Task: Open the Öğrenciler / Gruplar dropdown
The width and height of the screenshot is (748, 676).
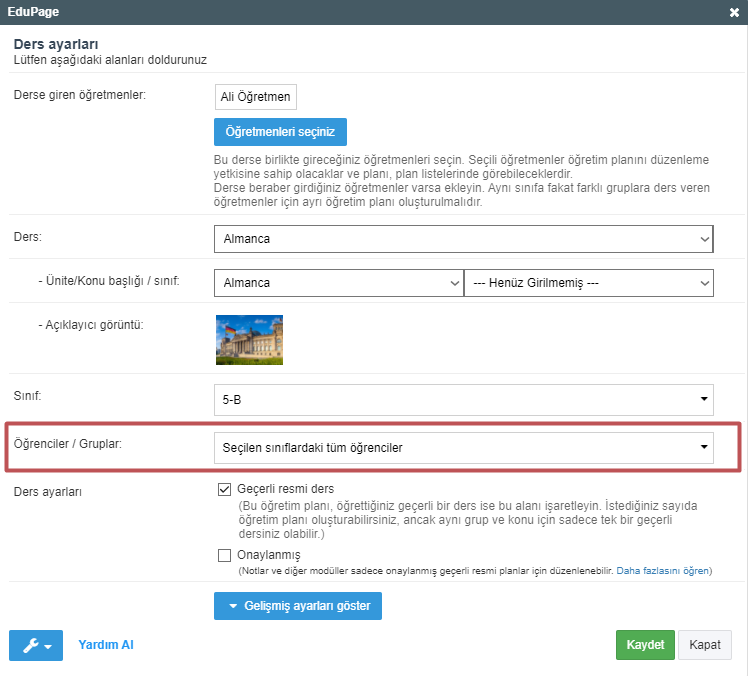Action: (x=463, y=448)
